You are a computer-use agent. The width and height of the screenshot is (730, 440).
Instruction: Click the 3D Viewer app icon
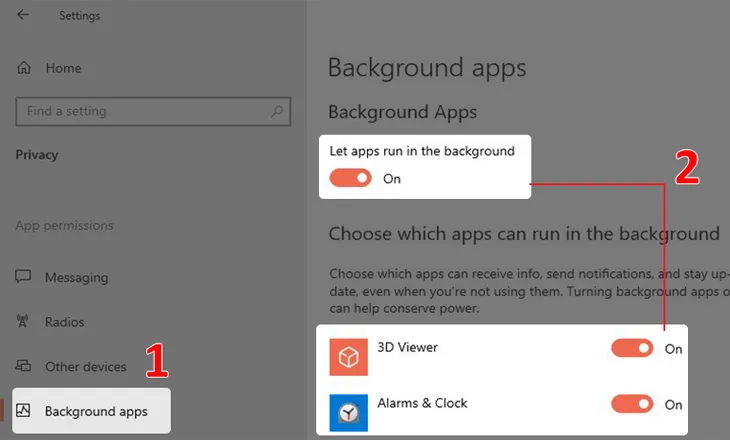coord(348,356)
